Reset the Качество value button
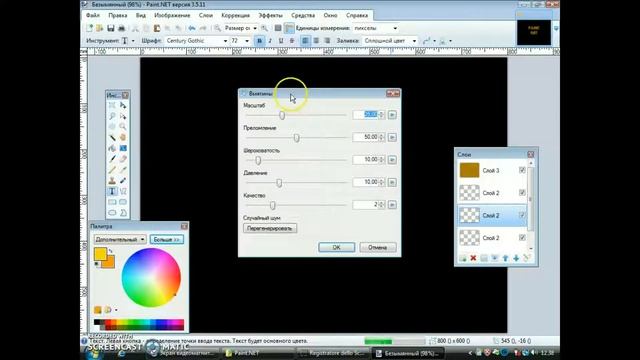 tap(392, 204)
